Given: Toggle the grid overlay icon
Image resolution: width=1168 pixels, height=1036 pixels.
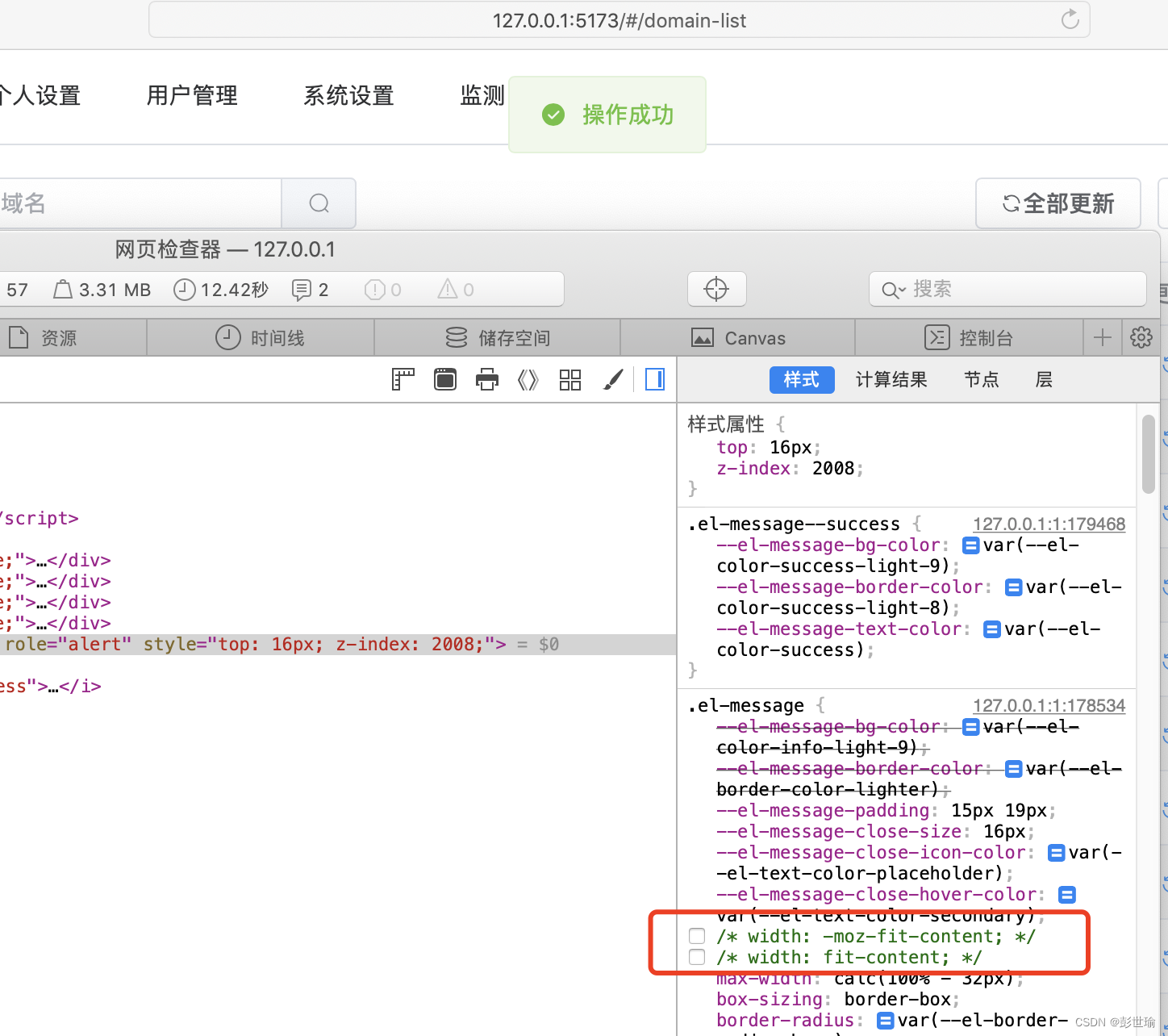Looking at the screenshot, I should pyautogui.click(x=570, y=379).
